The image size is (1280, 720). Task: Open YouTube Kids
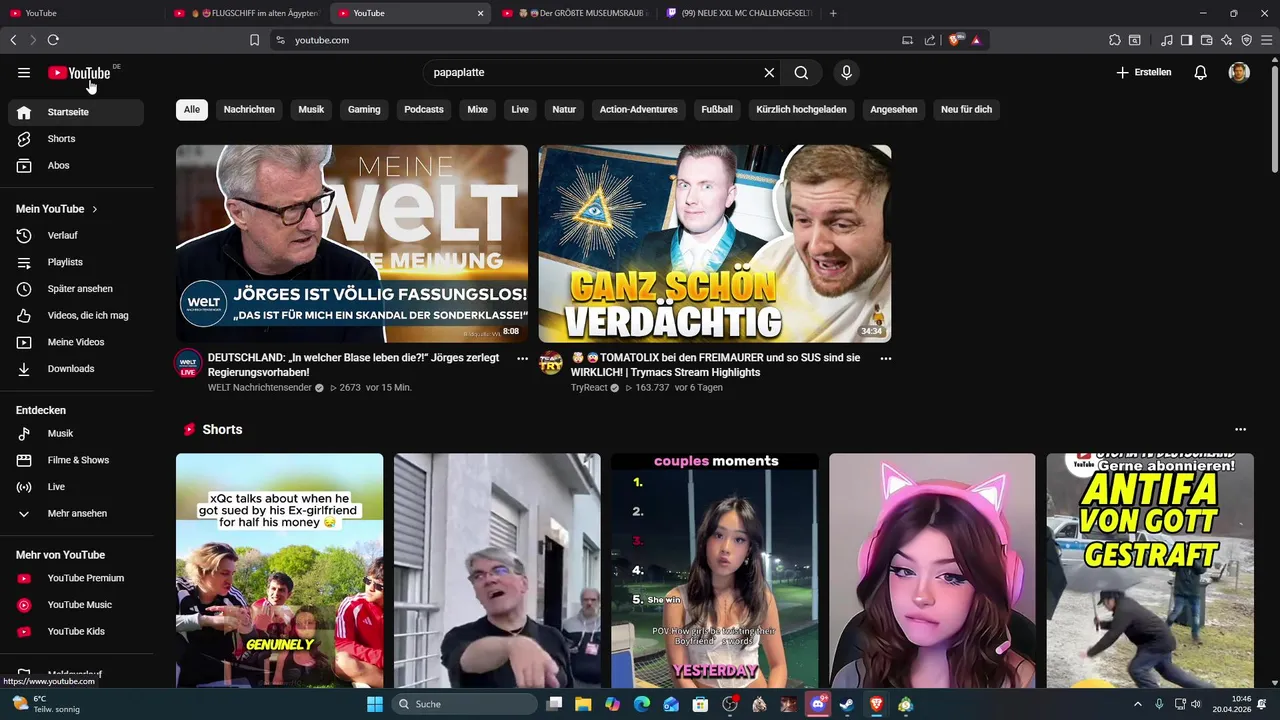(x=76, y=631)
